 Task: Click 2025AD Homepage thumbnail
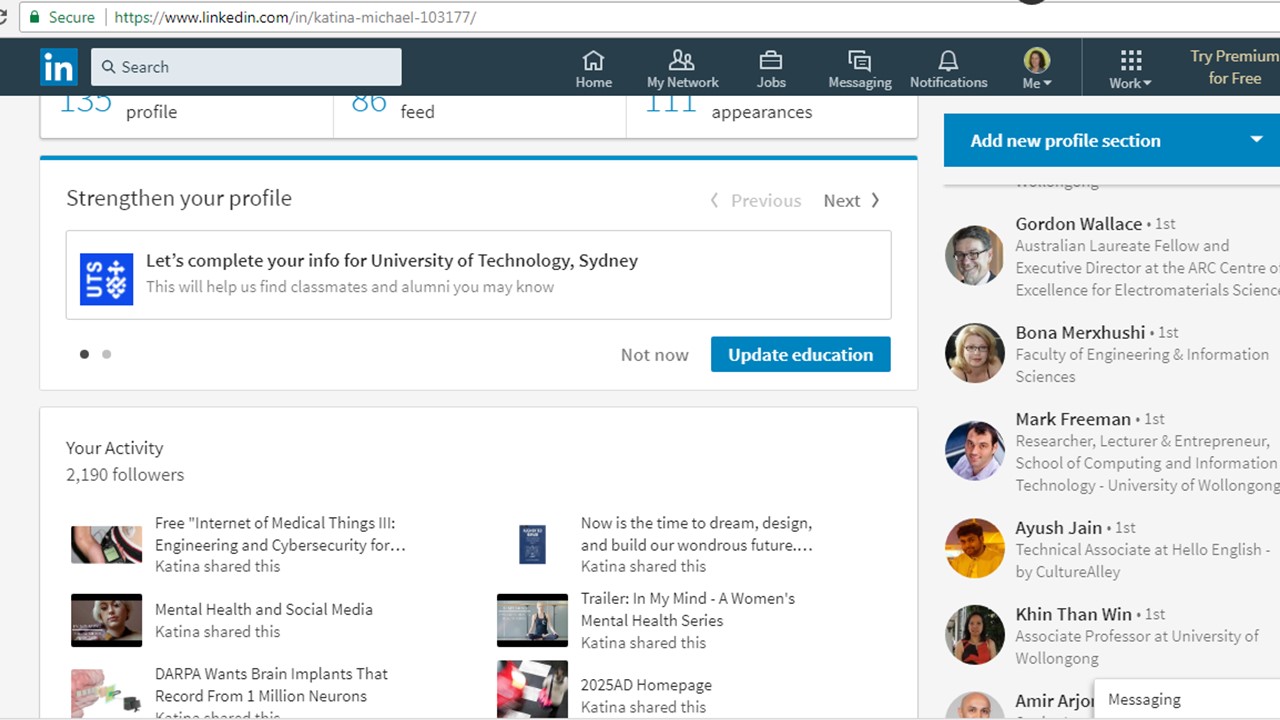pyautogui.click(x=532, y=689)
